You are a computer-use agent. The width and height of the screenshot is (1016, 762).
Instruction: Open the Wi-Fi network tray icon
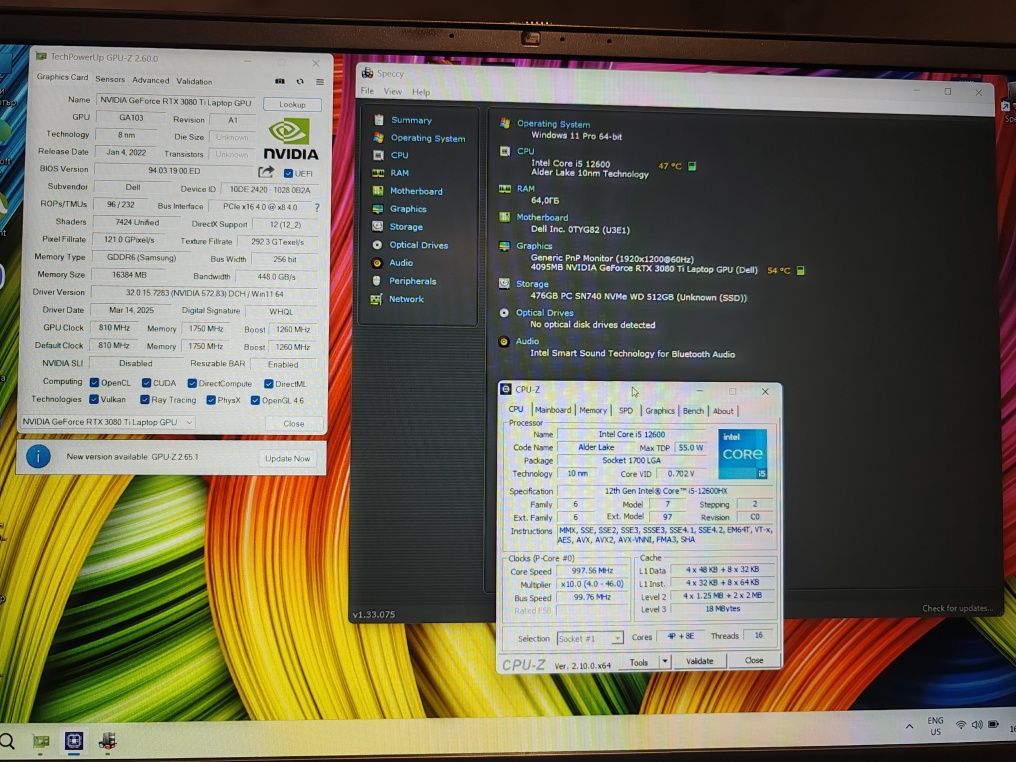(961, 726)
